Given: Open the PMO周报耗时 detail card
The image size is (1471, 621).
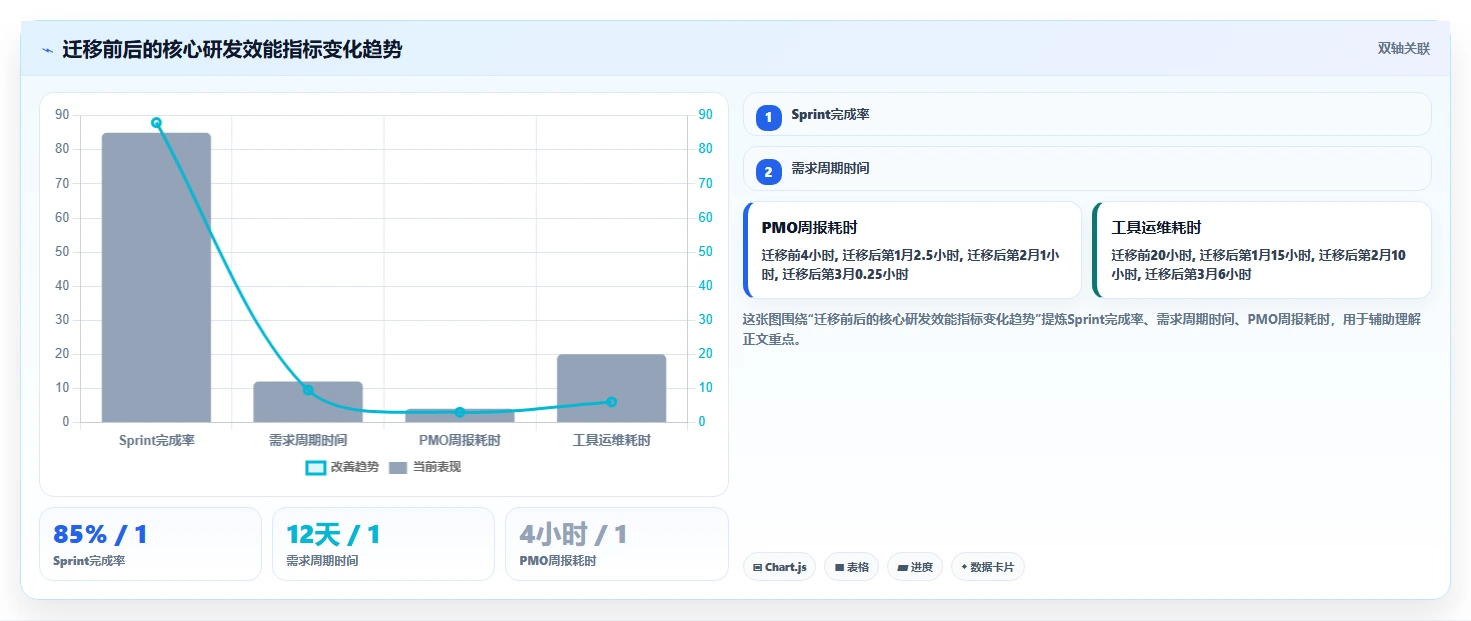Looking at the screenshot, I should pyautogui.click(x=912, y=250).
